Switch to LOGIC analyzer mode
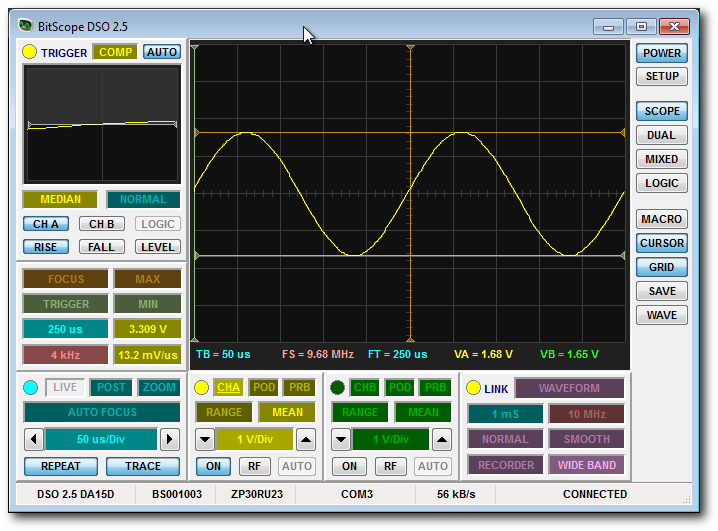The image size is (718, 531). 661,183
